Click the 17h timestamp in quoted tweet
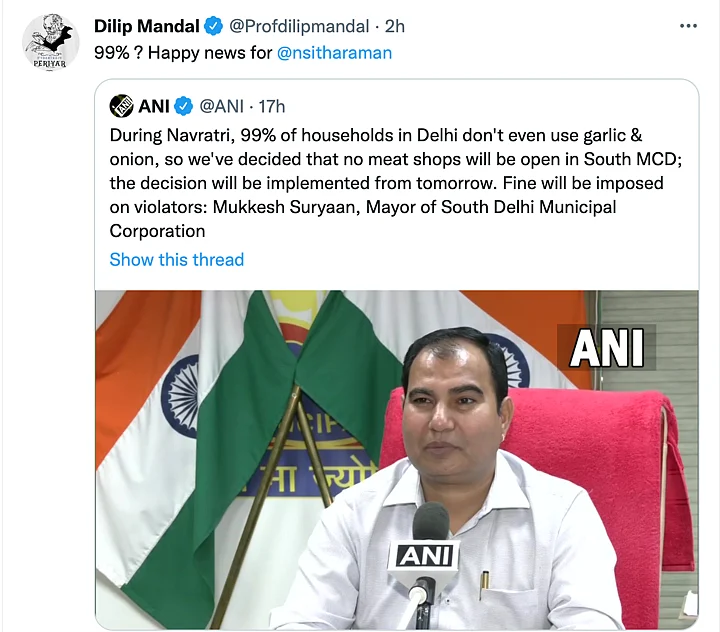Image resolution: width=720 pixels, height=632 pixels. [x=272, y=107]
